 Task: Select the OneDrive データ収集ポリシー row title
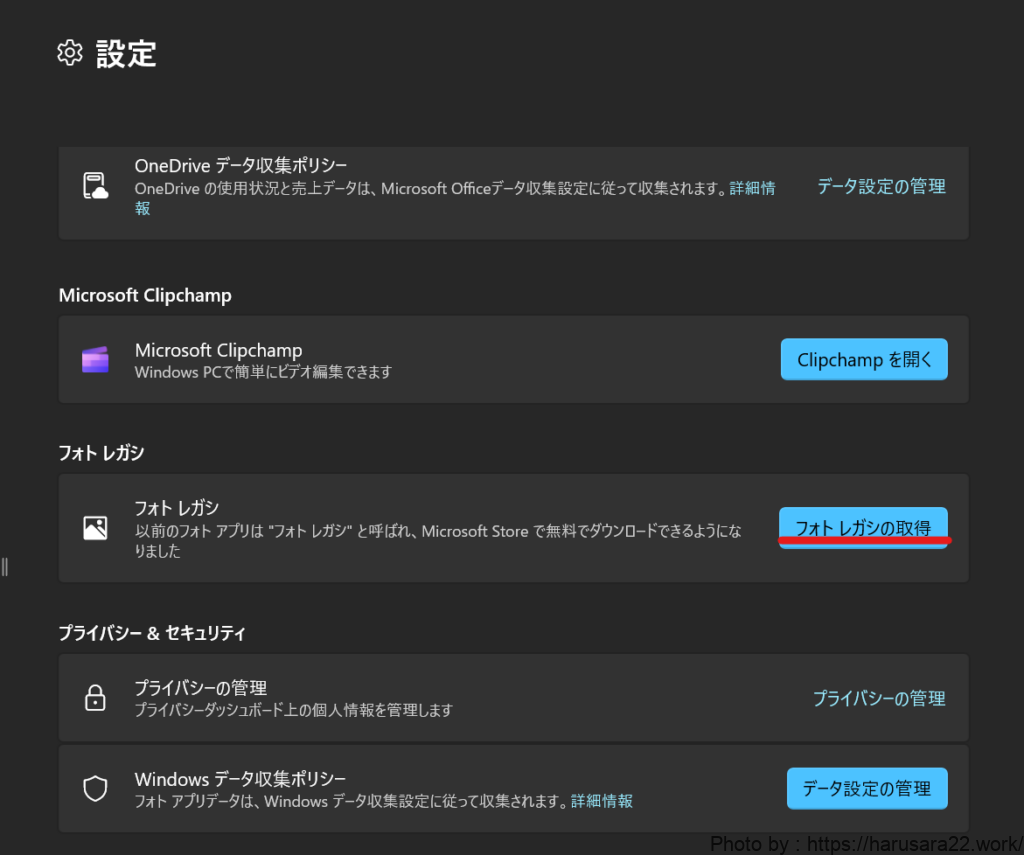click(x=241, y=166)
